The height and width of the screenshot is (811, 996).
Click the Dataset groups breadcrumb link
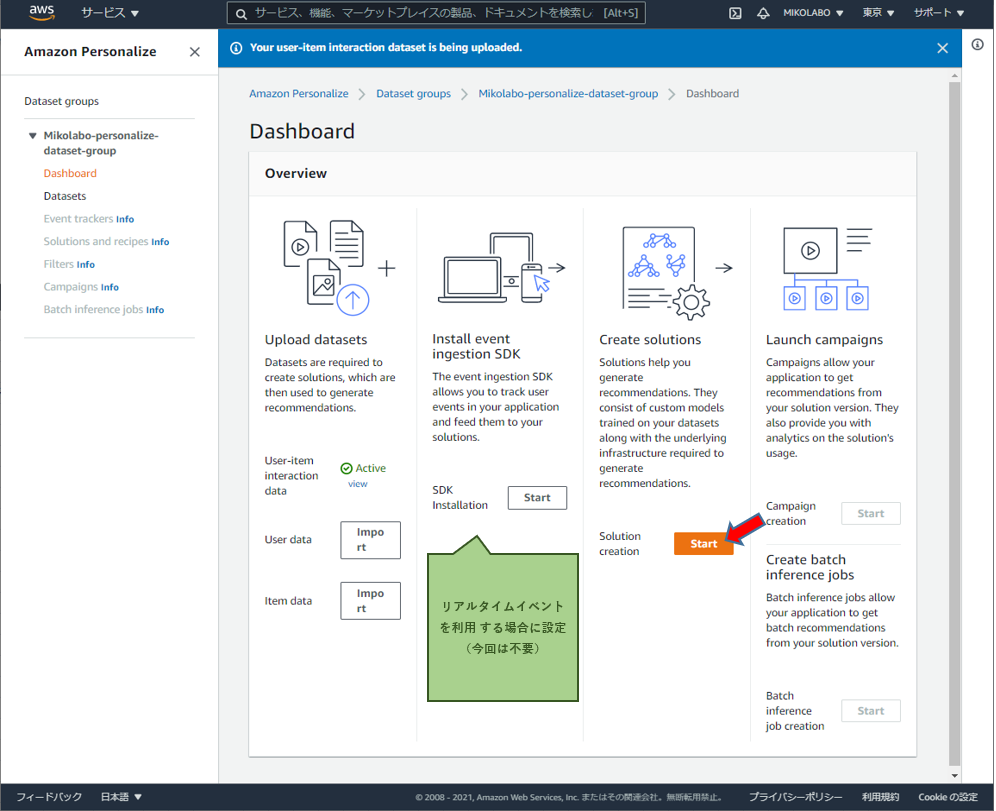click(414, 94)
